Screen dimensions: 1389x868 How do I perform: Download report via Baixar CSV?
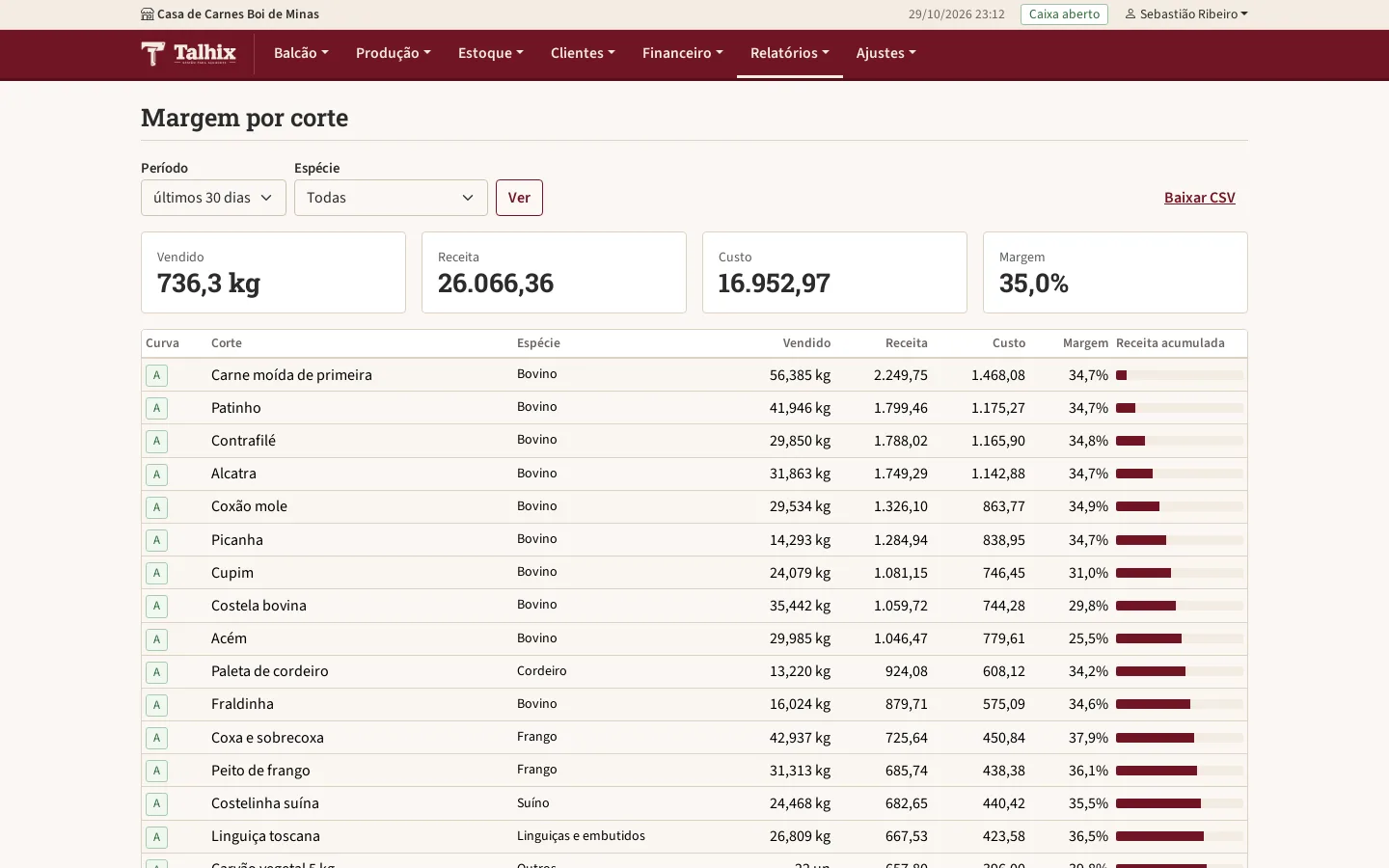click(x=1200, y=198)
